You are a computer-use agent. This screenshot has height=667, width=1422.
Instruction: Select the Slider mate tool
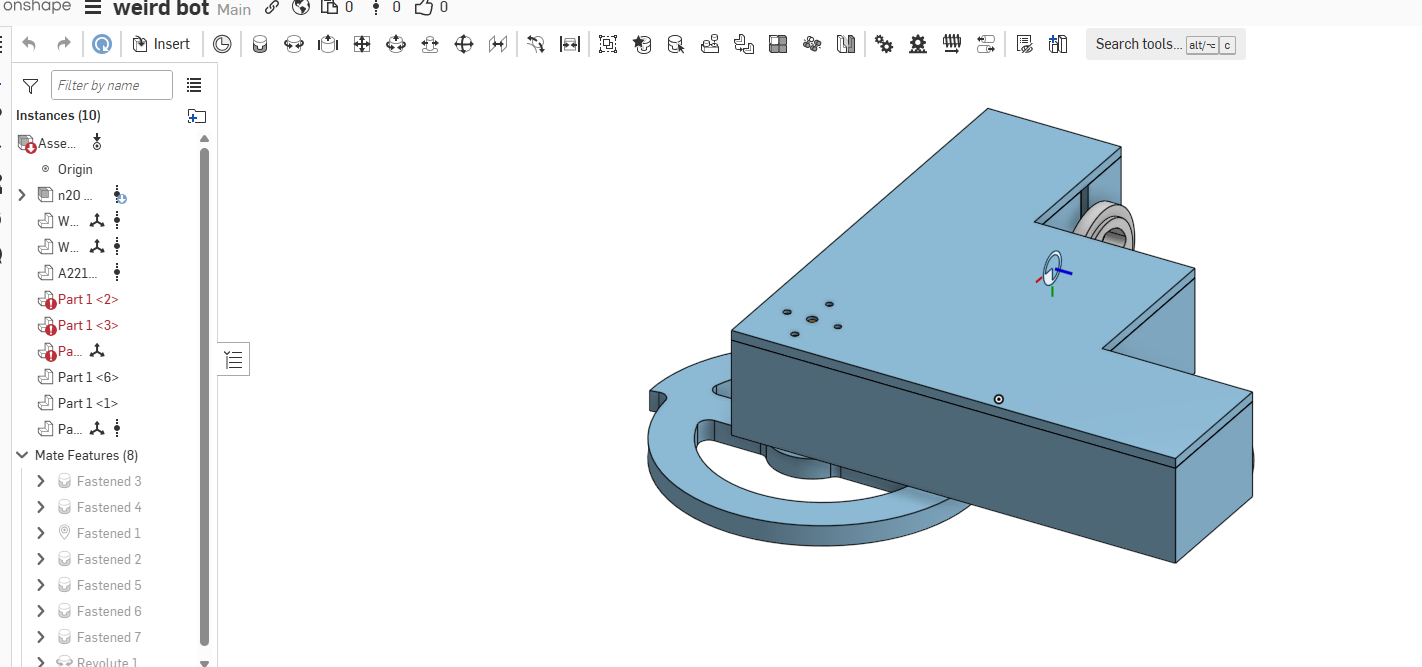[328, 44]
